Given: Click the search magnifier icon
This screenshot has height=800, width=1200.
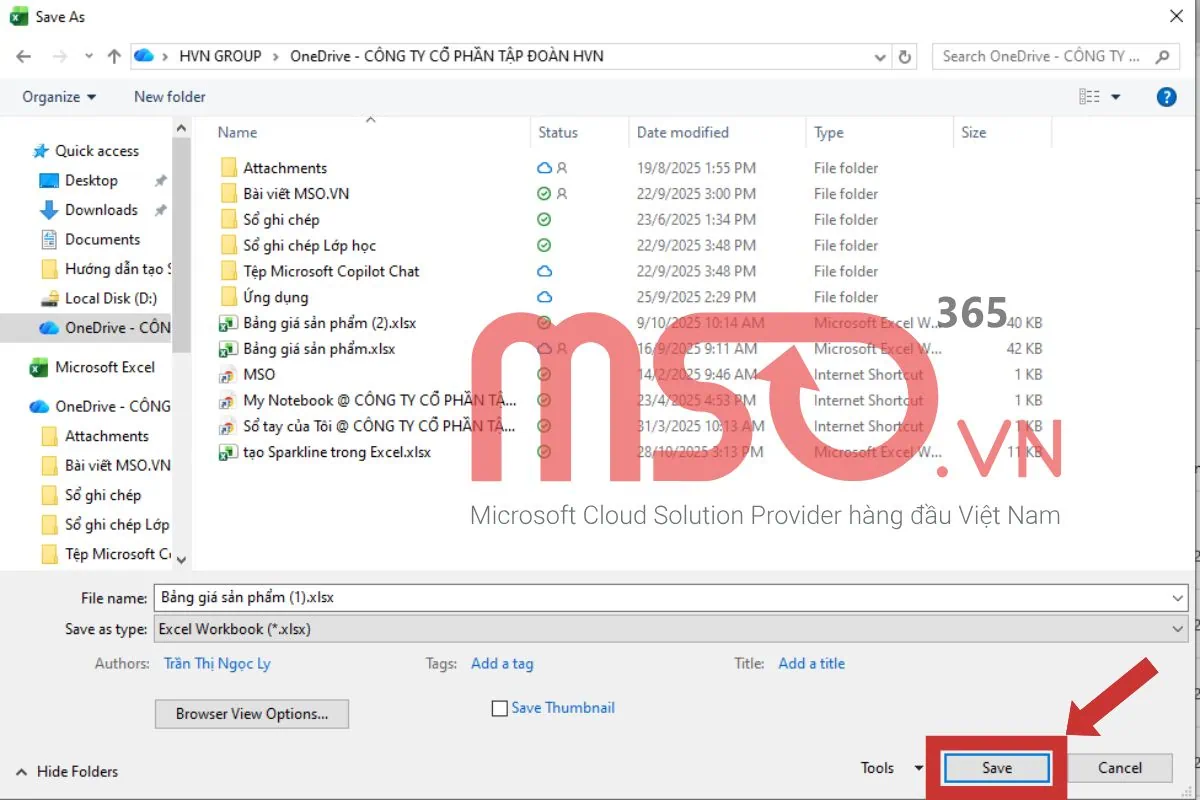Looking at the screenshot, I should [1162, 57].
